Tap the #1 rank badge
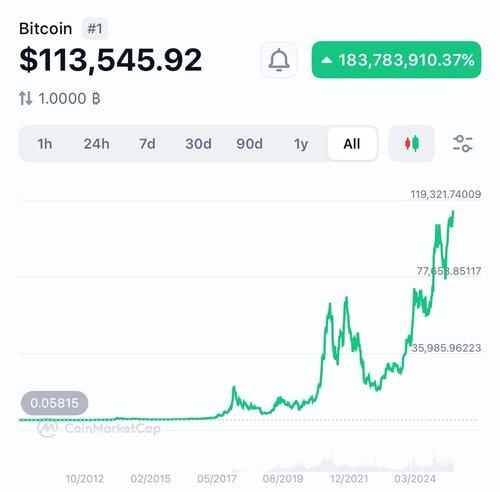Screen dimensions: 500x492 pos(95,29)
